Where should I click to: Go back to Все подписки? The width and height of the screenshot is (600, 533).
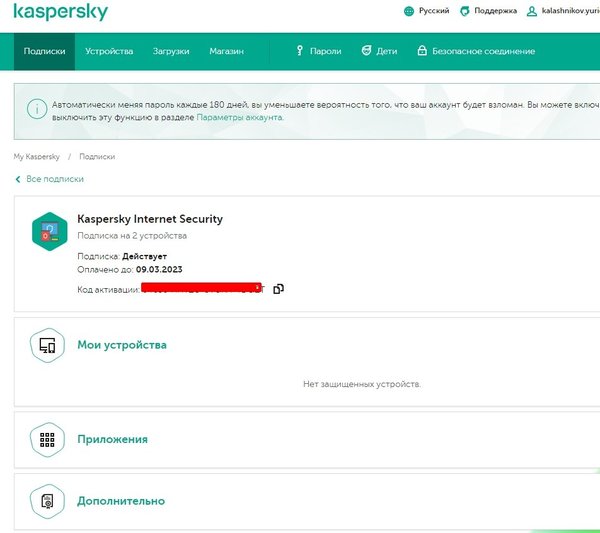[55, 179]
